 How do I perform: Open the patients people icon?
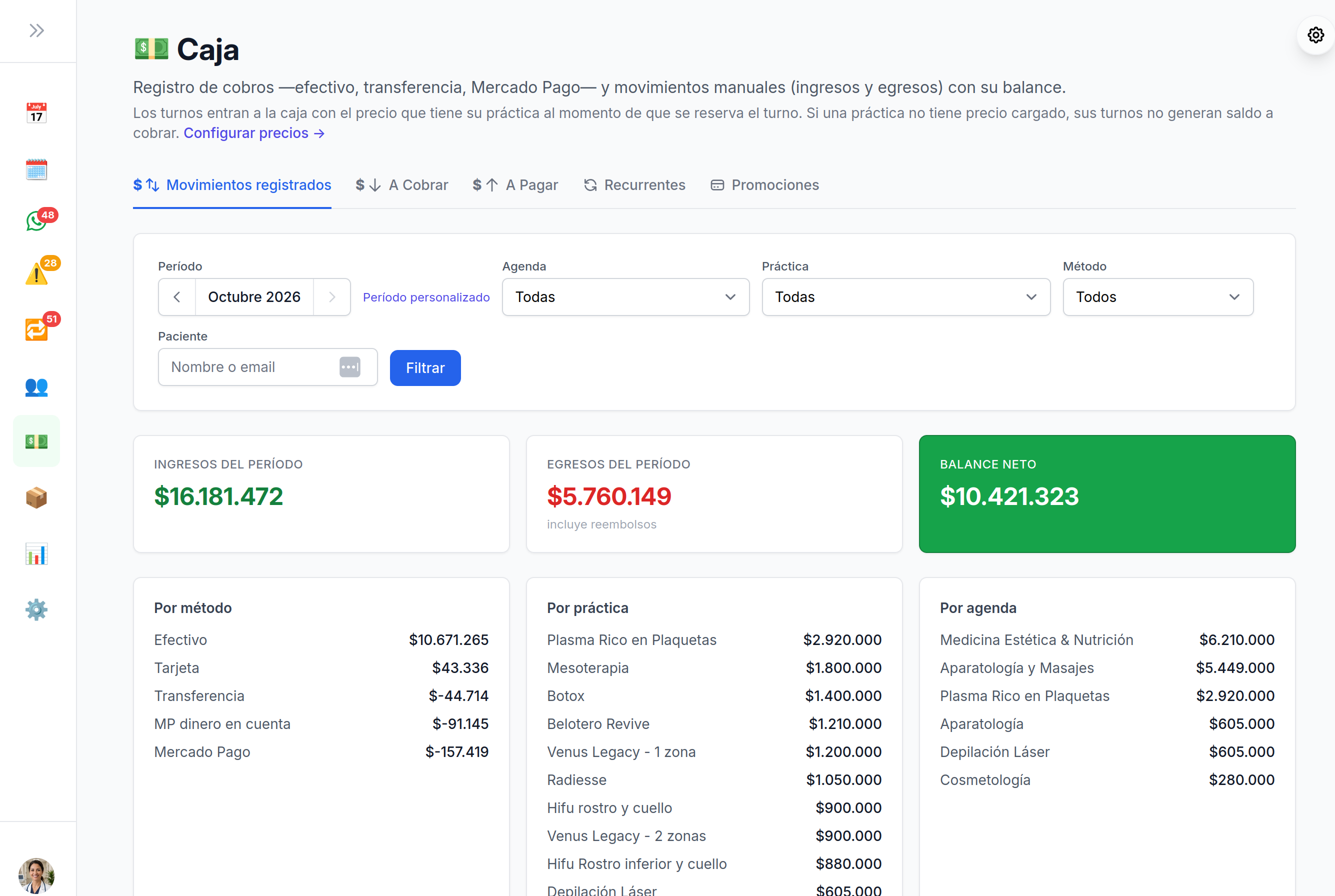tap(36, 387)
